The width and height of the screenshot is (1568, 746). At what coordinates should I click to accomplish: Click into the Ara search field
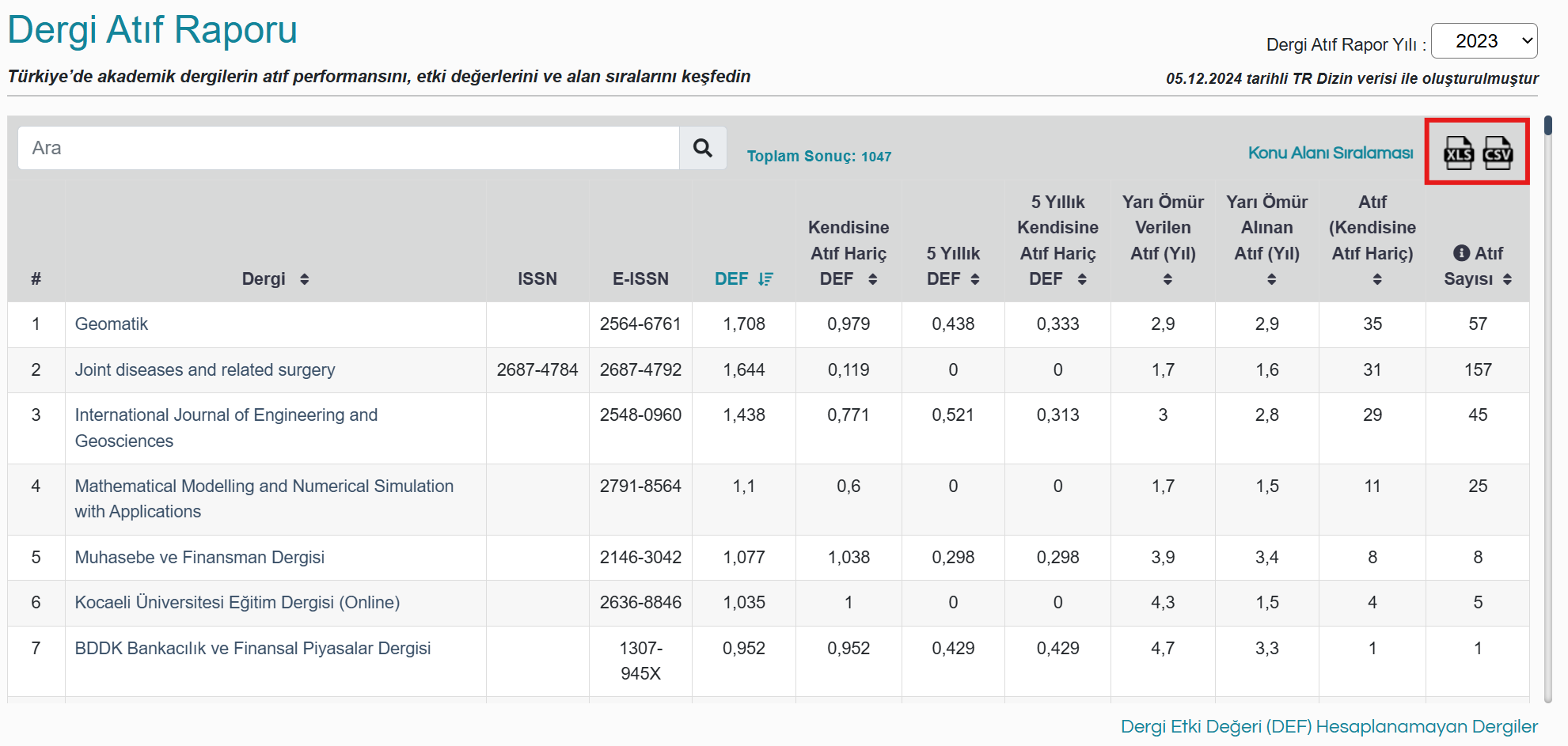click(x=348, y=148)
